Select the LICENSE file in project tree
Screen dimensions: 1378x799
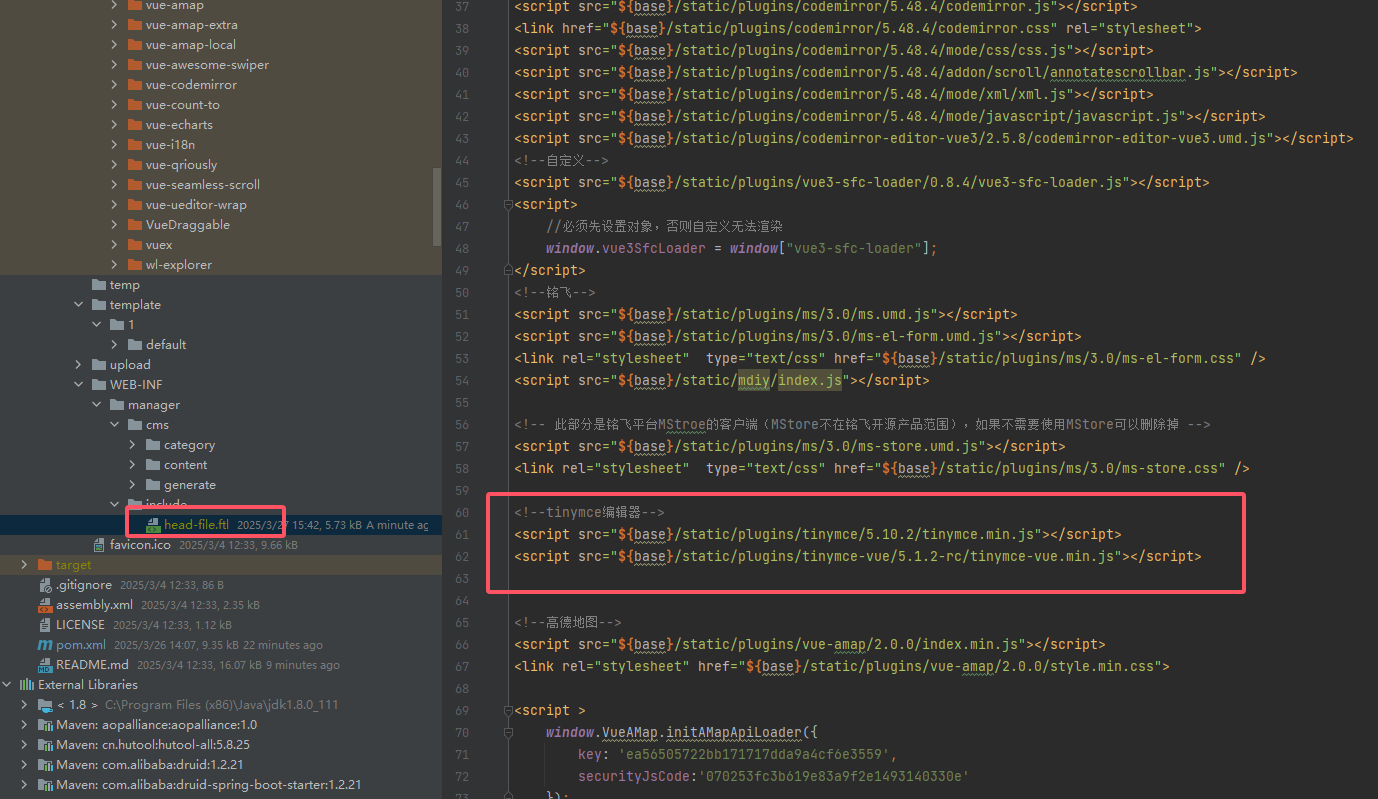coord(80,625)
